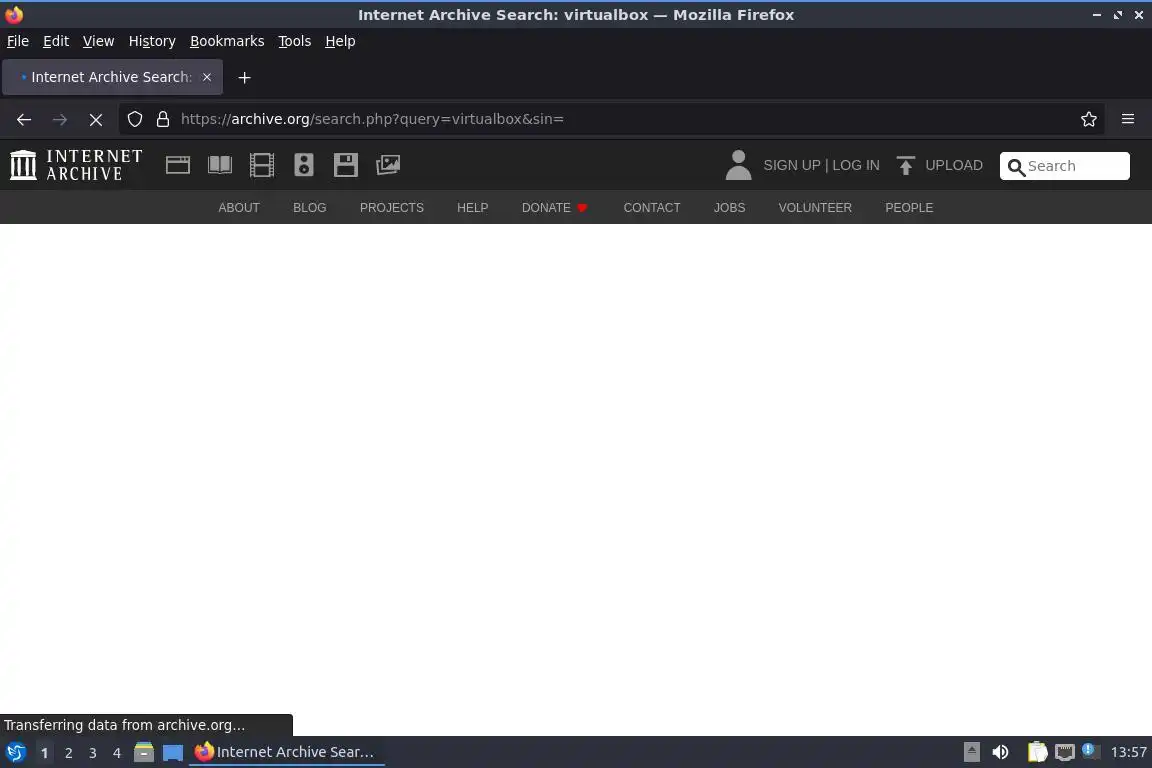Open the PROJECTS link
Image resolution: width=1152 pixels, height=768 pixels.
click(x=392, y=208)
